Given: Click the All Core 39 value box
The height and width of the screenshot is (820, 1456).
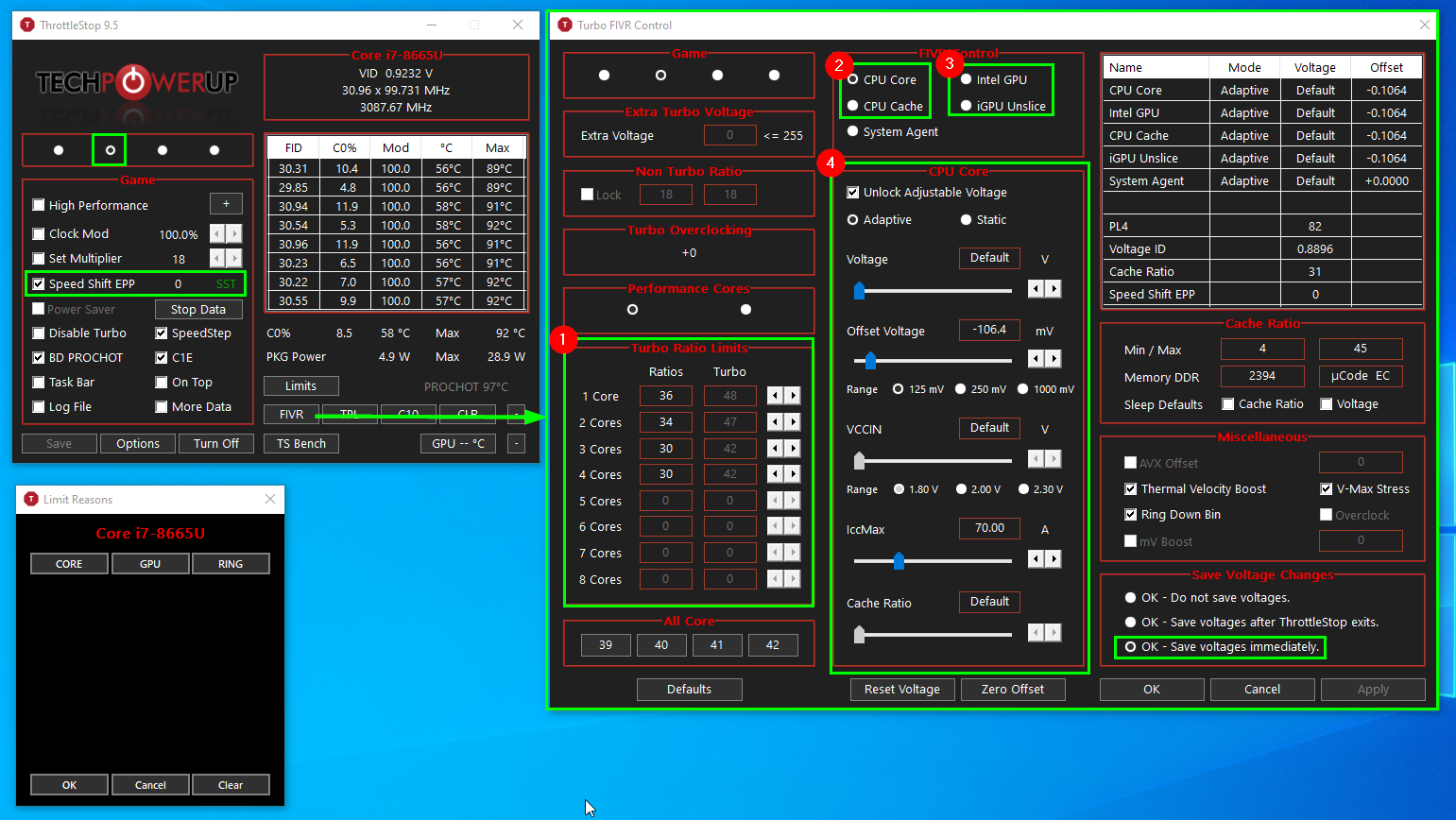Looking at the screenshot, I should (606, 644).
